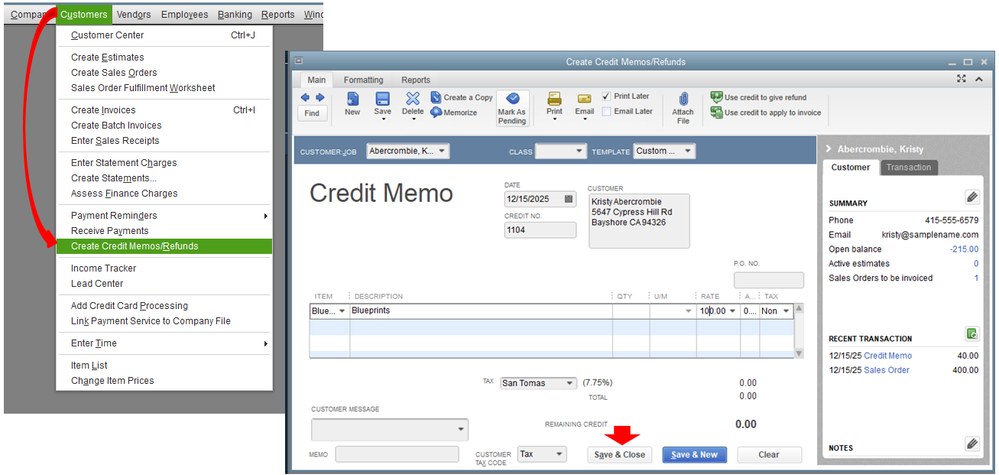
Task: Click the Attach File paperclip icon
Action: [684, 100]
